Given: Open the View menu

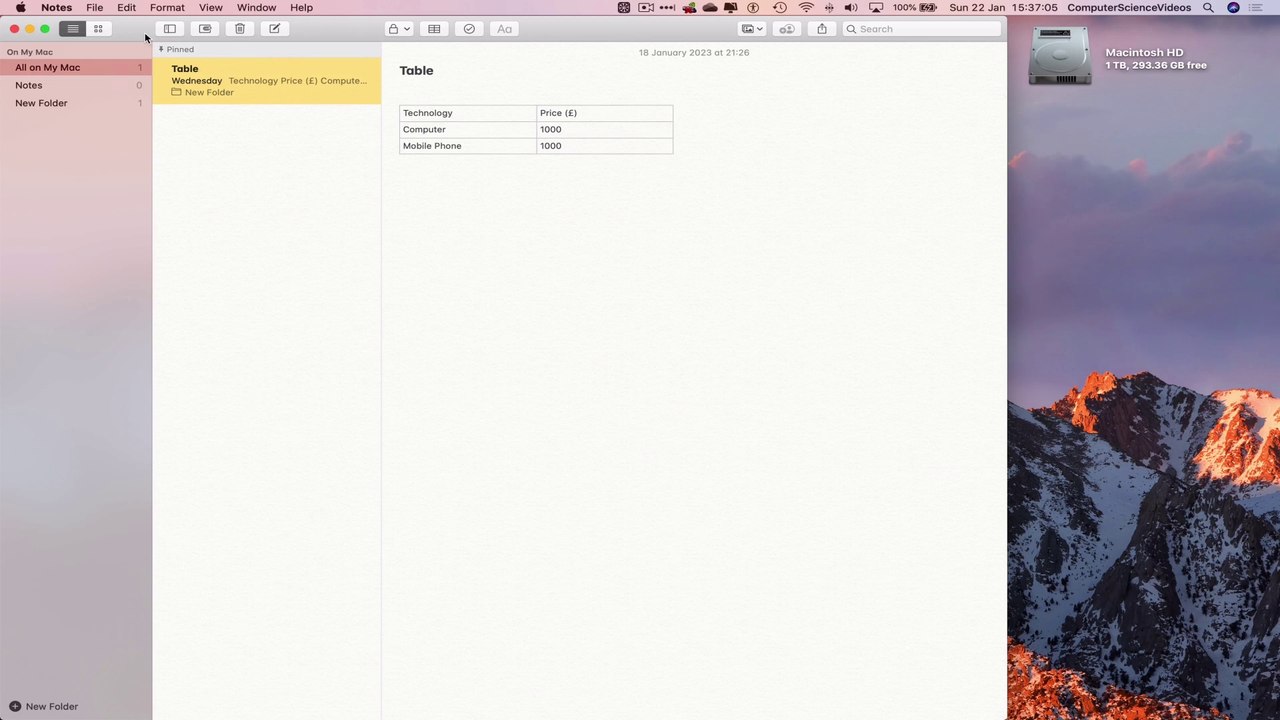Looking at the screenshot, I should [x=211, y=7].
